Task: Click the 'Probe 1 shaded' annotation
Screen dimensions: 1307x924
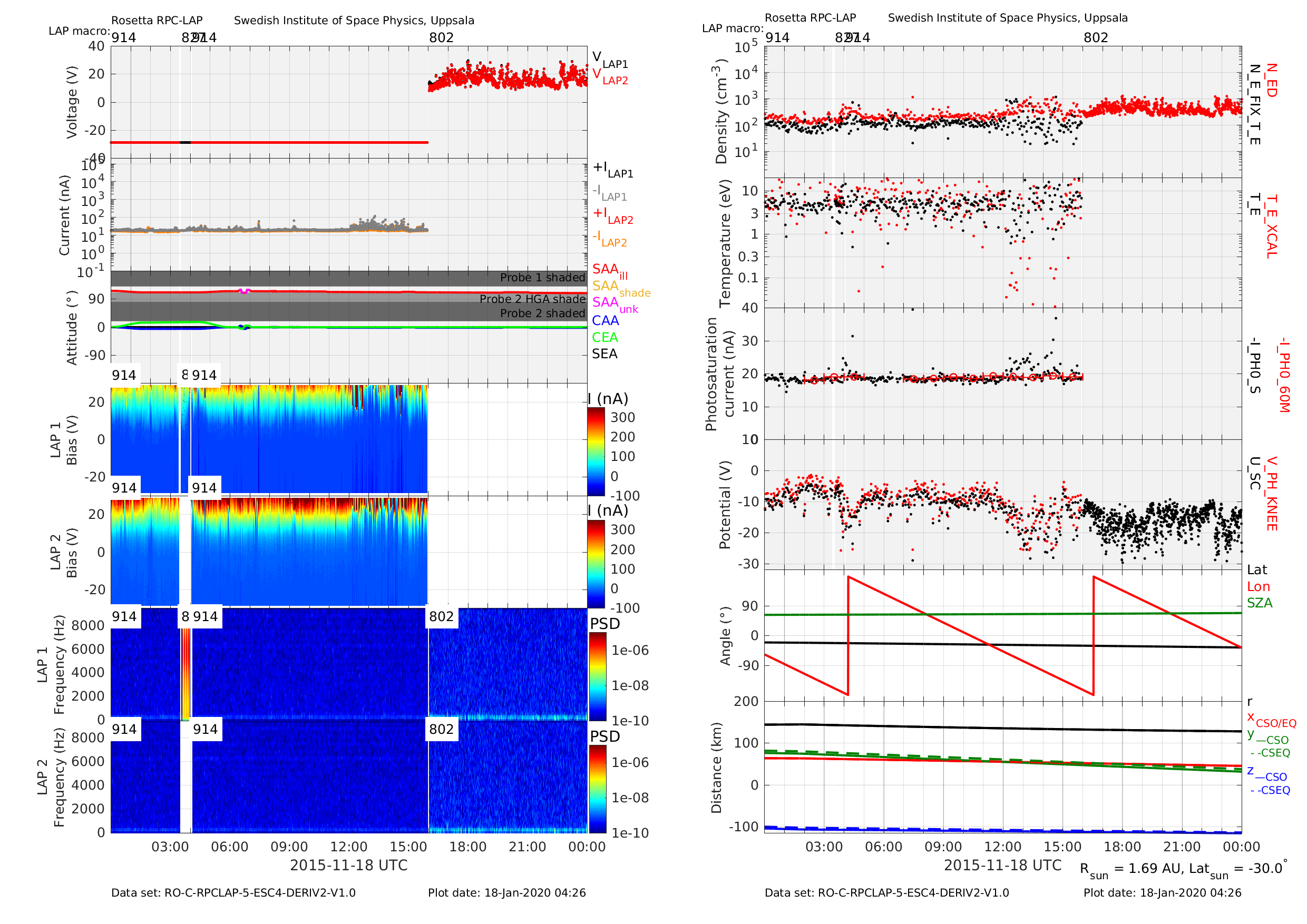Action: click(542, 278)
